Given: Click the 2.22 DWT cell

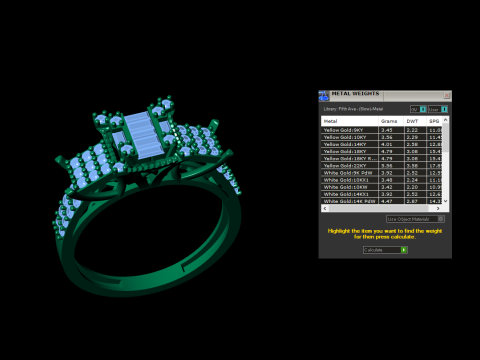Looking at the screenshot, I should [x=415, y=130].
